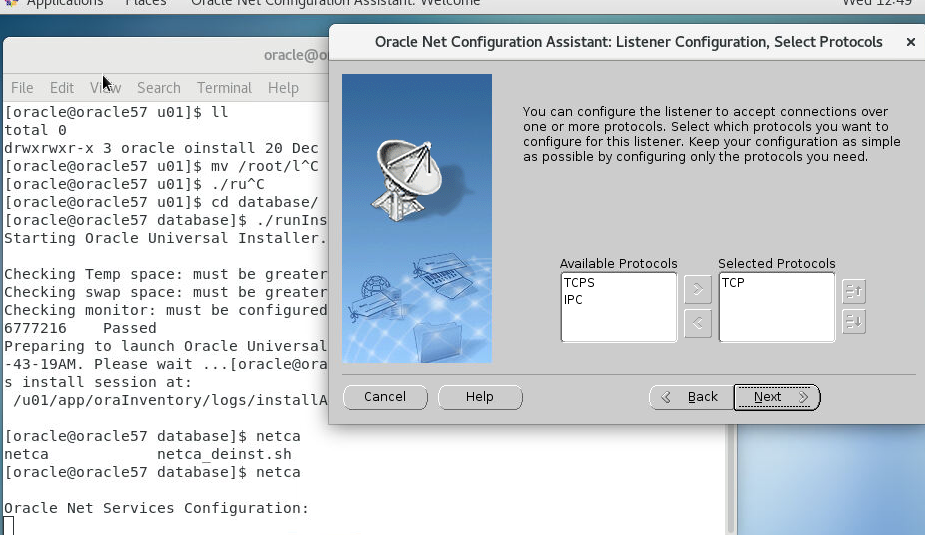Image resolution: width=925 pixels, height=535 pixels.
Task: Click the terminal window vertical scrollbar
Action: (731, 479)
